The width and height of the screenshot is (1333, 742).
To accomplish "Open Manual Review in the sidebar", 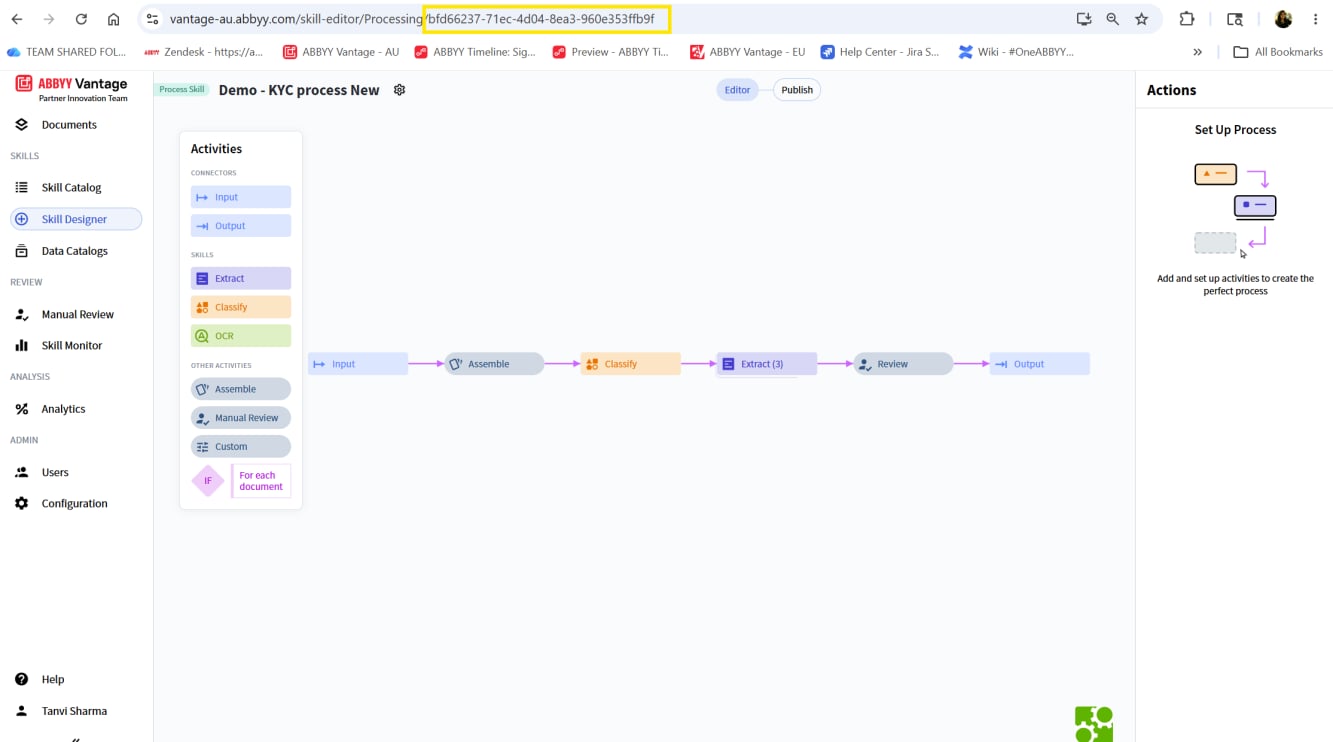I will tap(77, 314).
